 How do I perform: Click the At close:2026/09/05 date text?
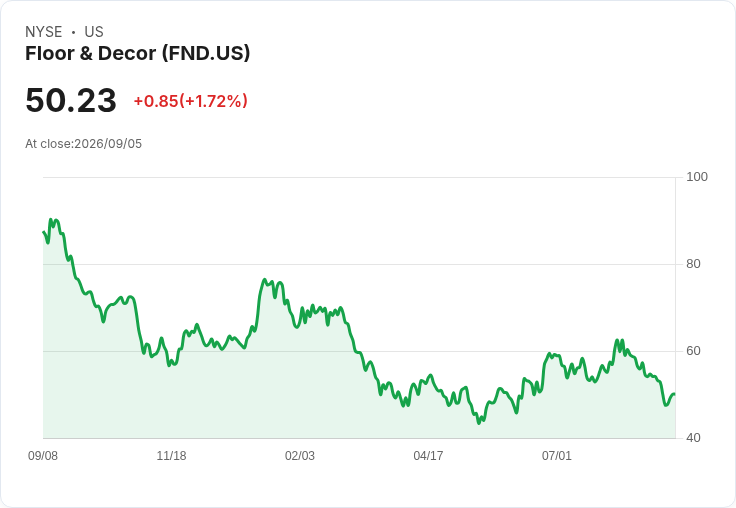click(x=84, y=144)
